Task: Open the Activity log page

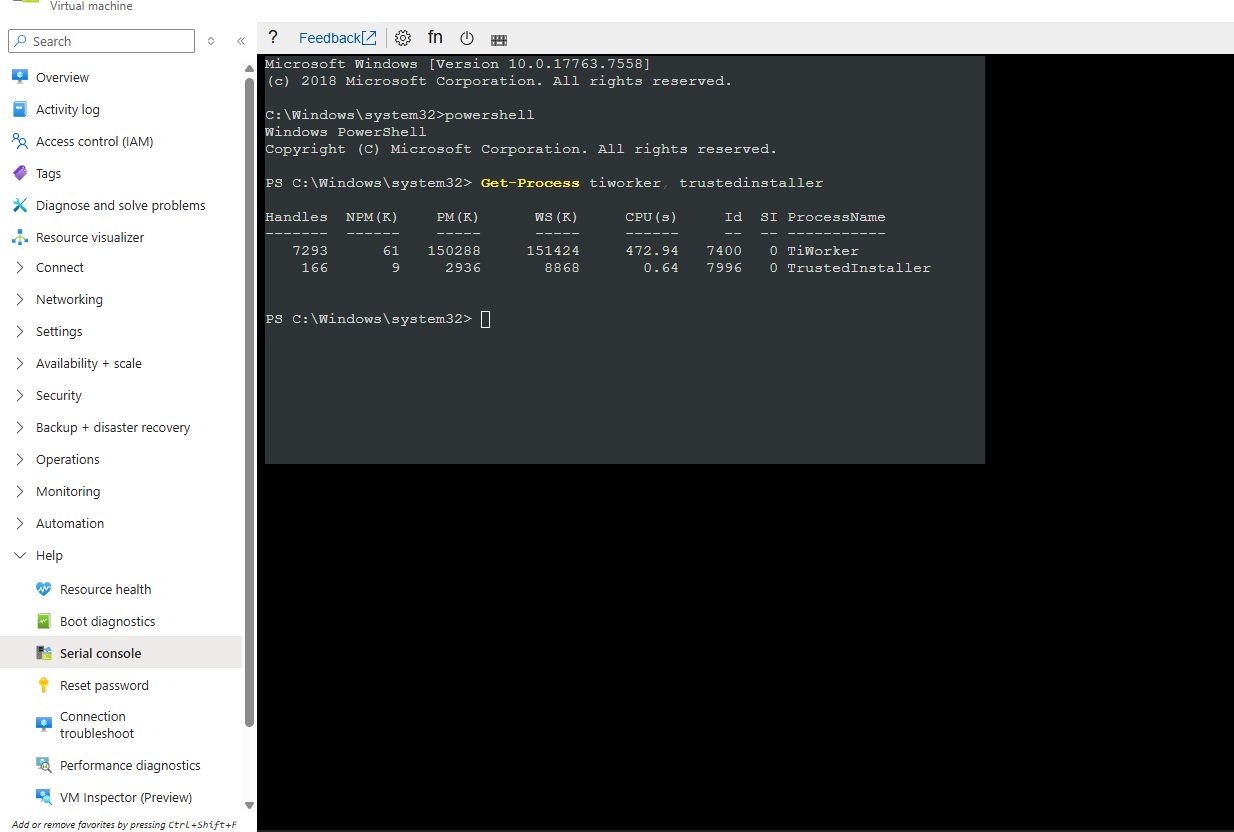Action: tap(68, 109)
